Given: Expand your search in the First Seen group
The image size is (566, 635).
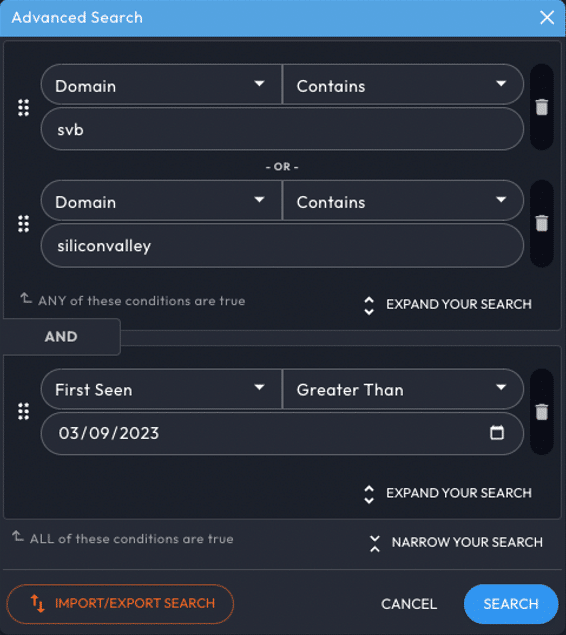Looking at the screenshot, I should pyautogui.click(x=448, y=494).
